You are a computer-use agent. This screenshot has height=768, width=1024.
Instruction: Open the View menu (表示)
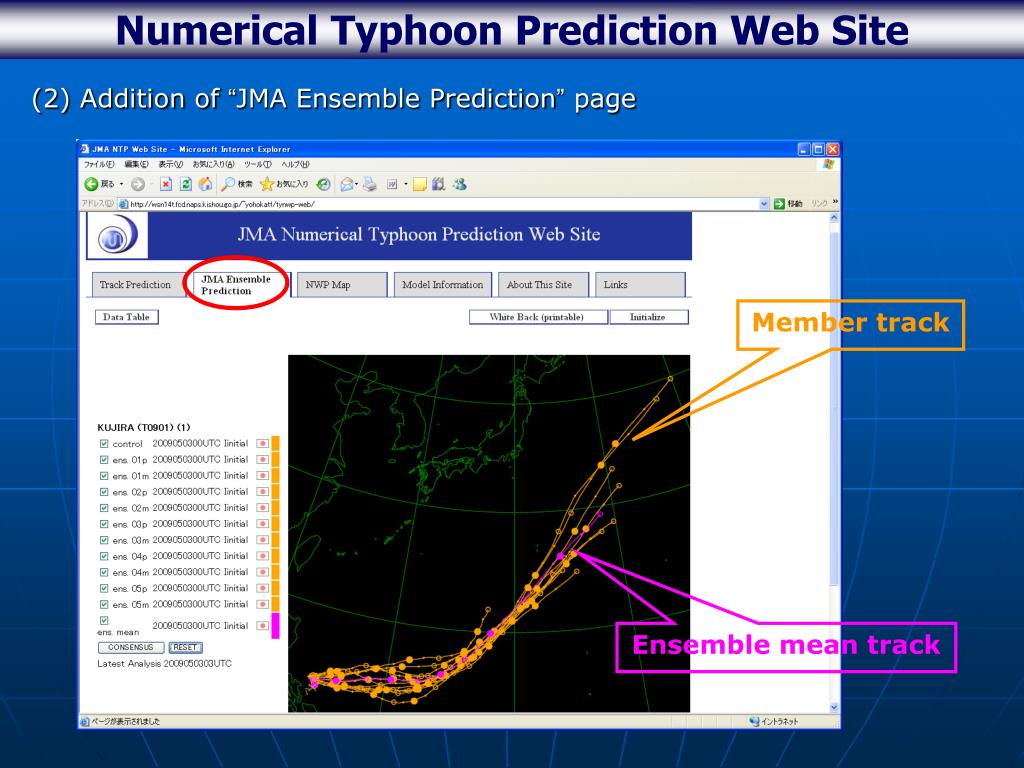pyautogui.click(x=170, y=165)
